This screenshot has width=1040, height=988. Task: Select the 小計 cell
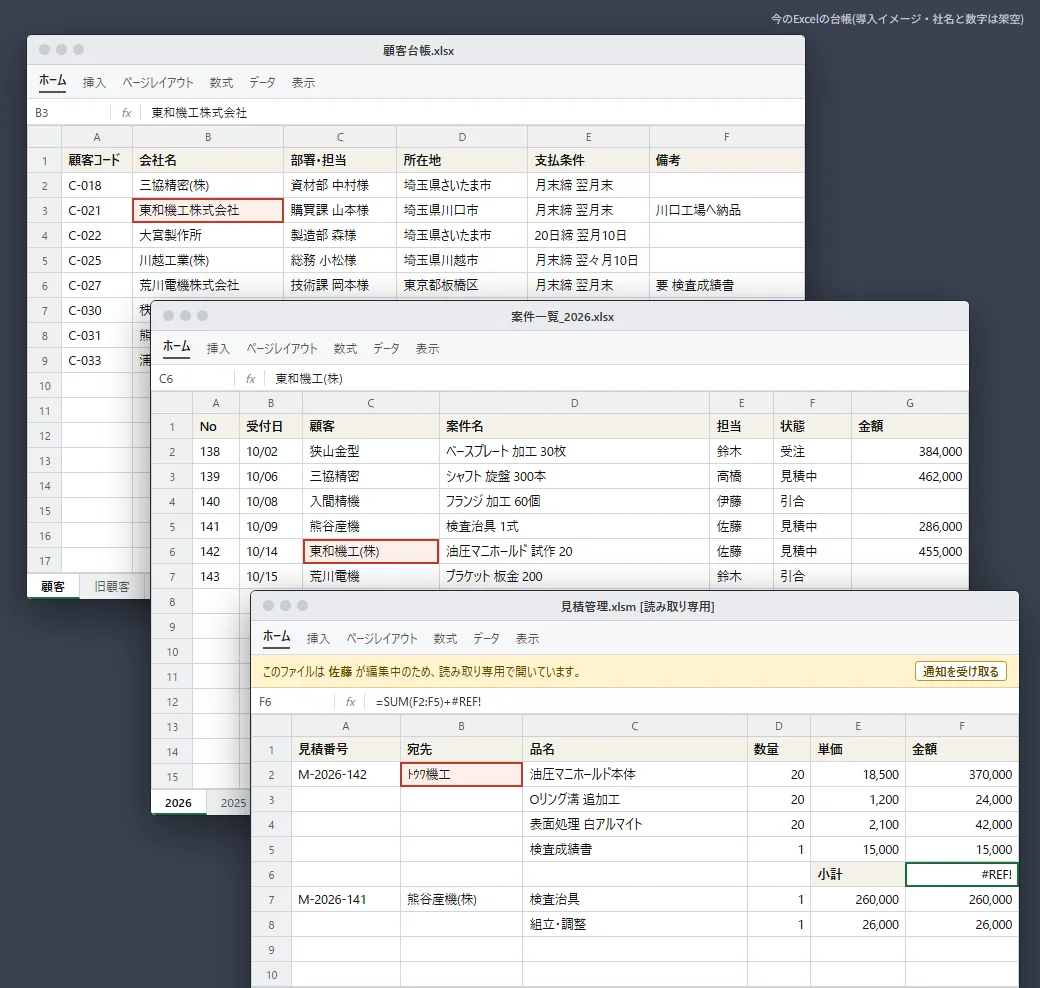pyautogui.click(x=858, y=875)
